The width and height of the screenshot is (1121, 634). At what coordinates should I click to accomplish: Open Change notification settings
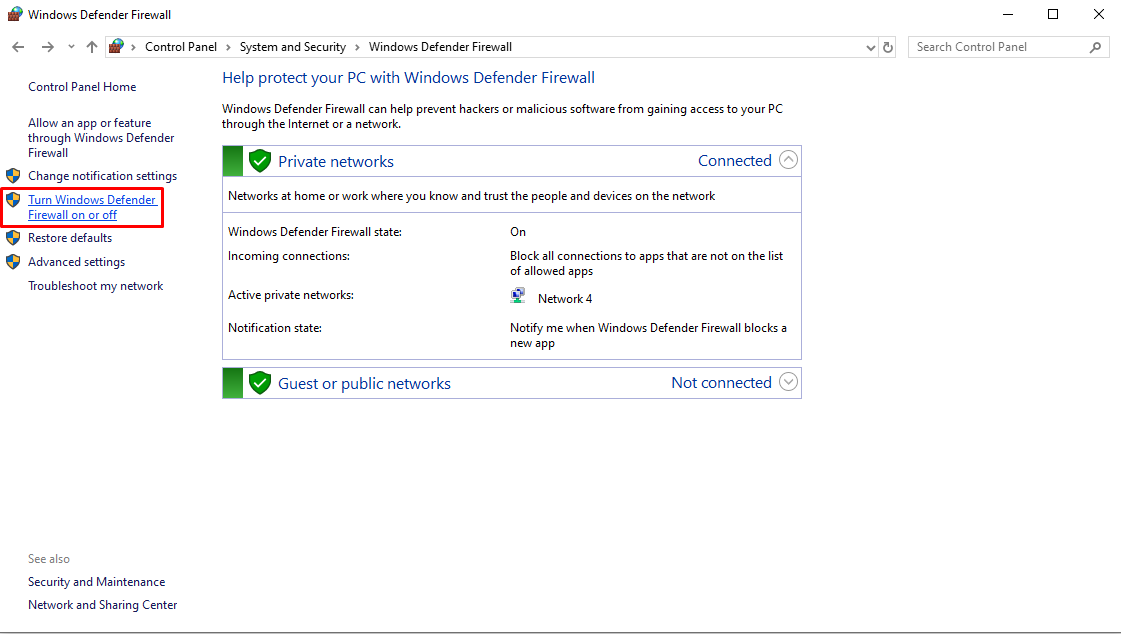click(x=102, y=176)
